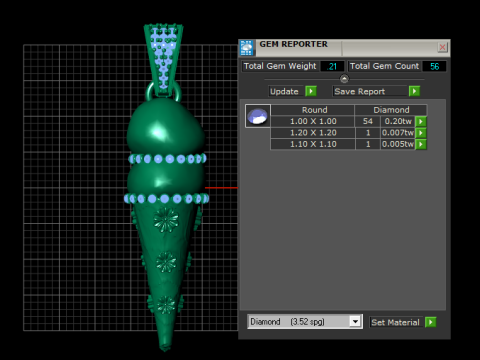Click the 0.007tw weight cell
This screenshot has width=480, height=360.
click(x=398, y=133)
